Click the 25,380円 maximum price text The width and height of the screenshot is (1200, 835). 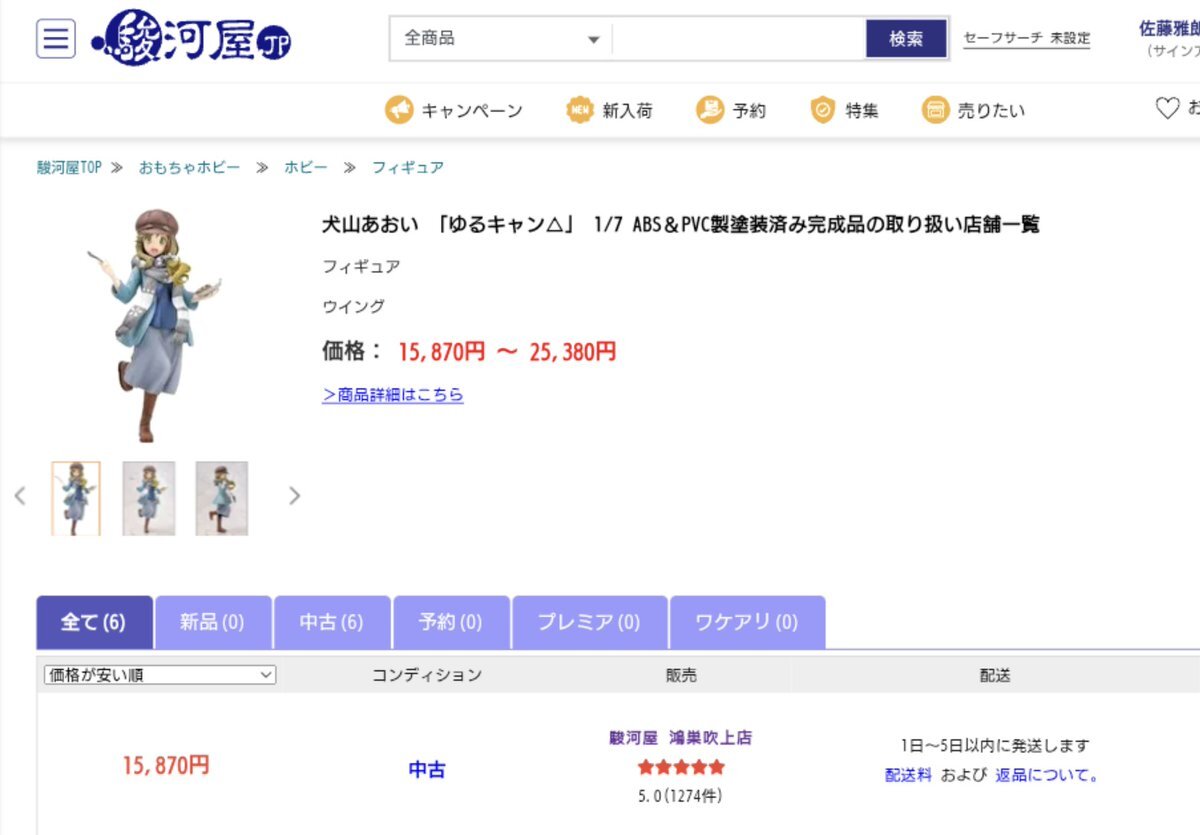[x=573, y=352]
